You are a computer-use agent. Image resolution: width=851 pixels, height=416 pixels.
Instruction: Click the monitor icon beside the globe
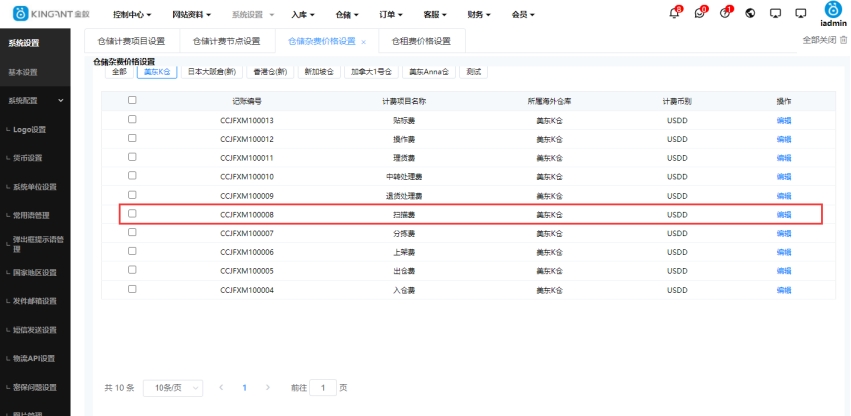pyautogui.click(x=776, y=13)
